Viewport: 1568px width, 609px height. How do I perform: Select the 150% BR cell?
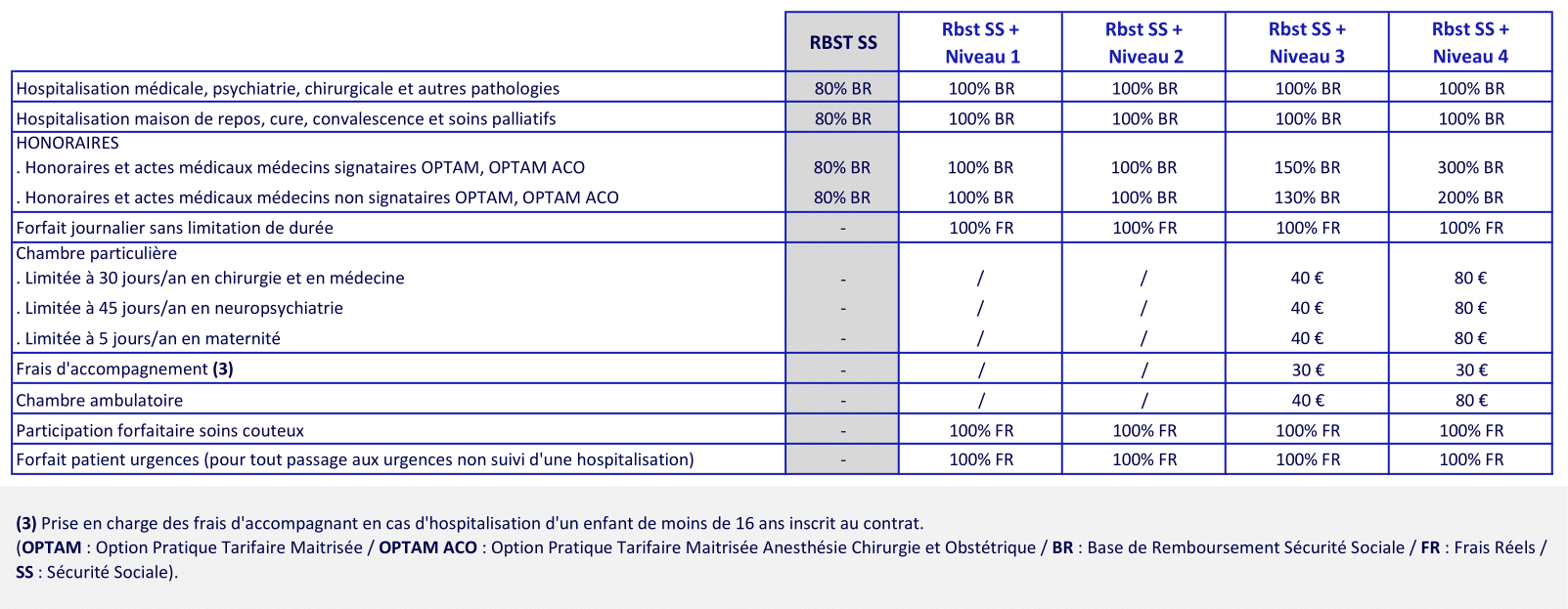[x=1307, y=167]
